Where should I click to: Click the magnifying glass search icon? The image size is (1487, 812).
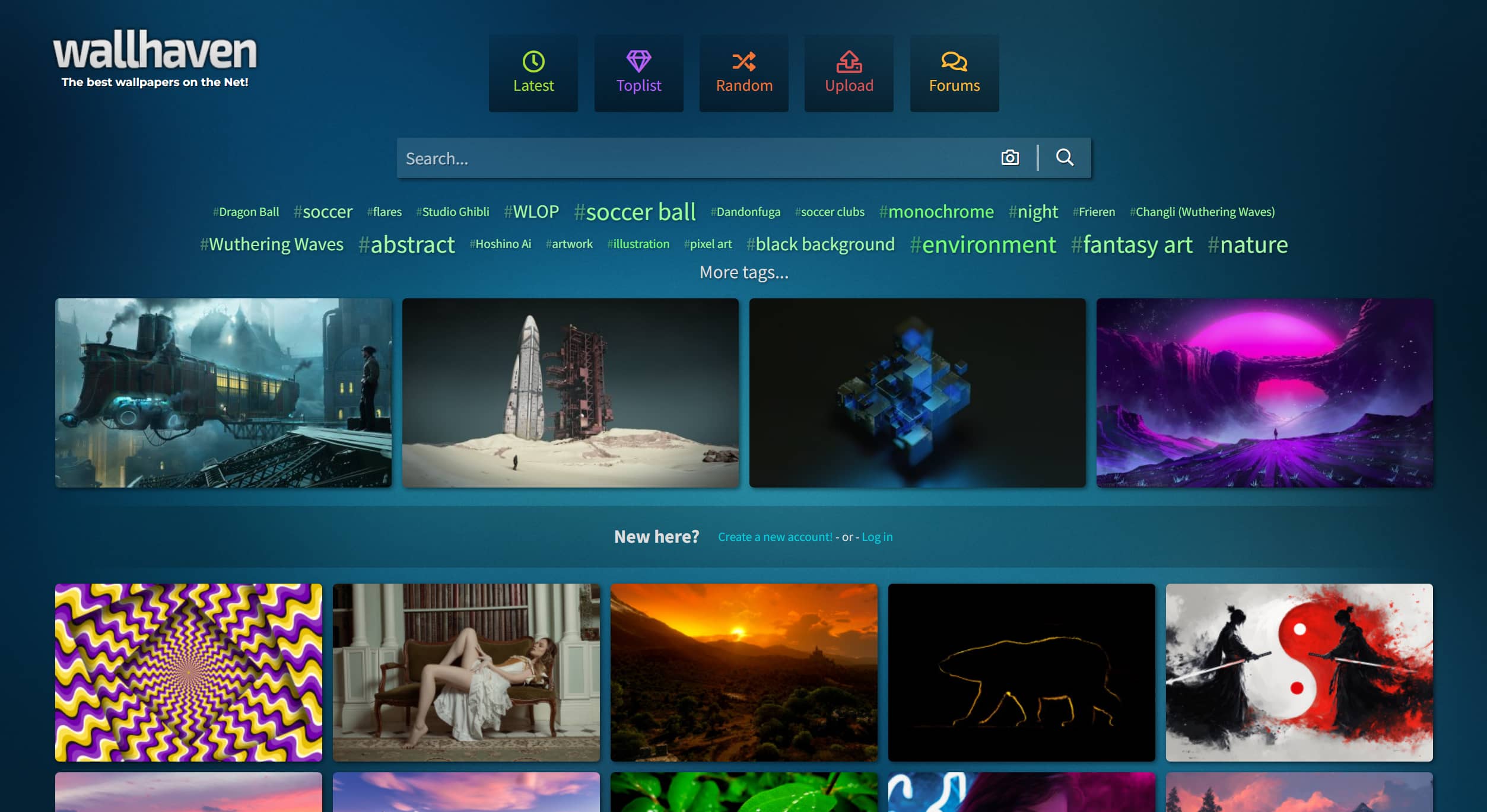[x=1065, y=158]
